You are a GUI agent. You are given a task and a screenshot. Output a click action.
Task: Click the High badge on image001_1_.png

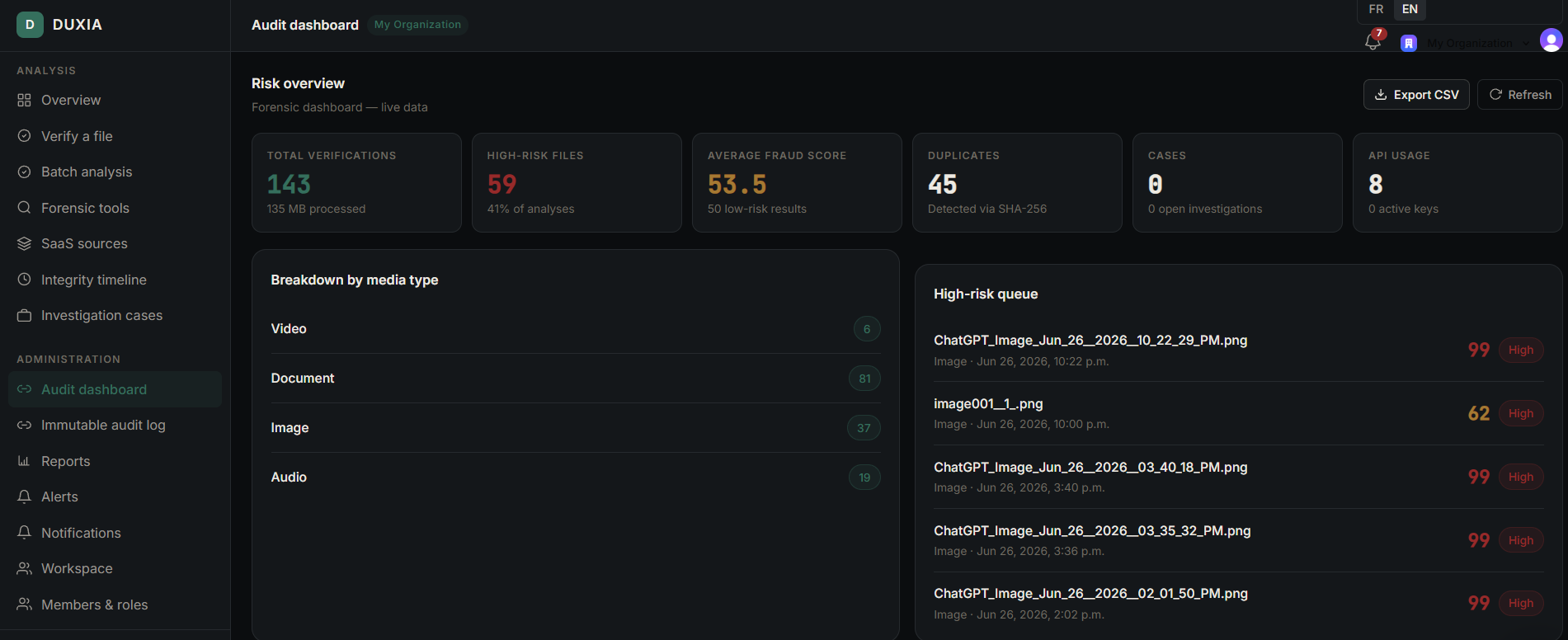pyautogui.click(x=1521, y=414)
